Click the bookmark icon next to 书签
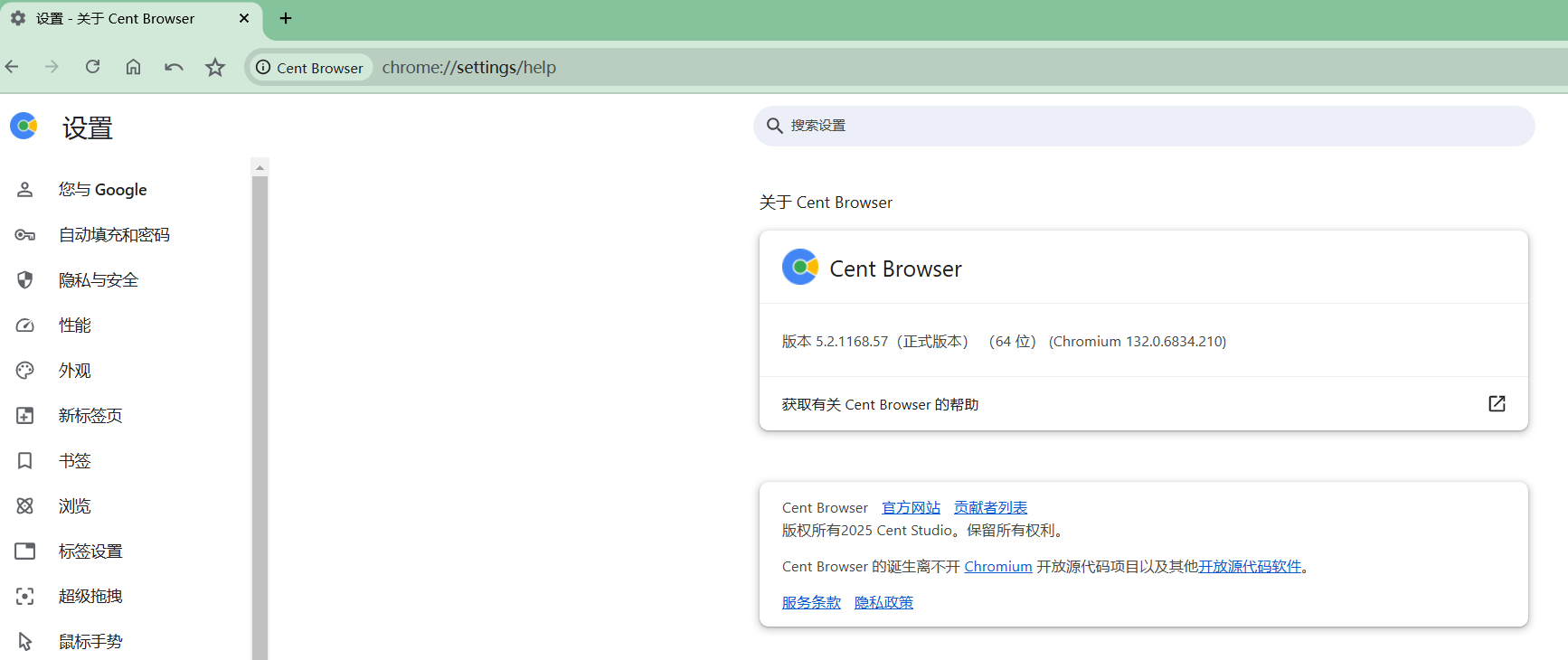 point(25,461)
